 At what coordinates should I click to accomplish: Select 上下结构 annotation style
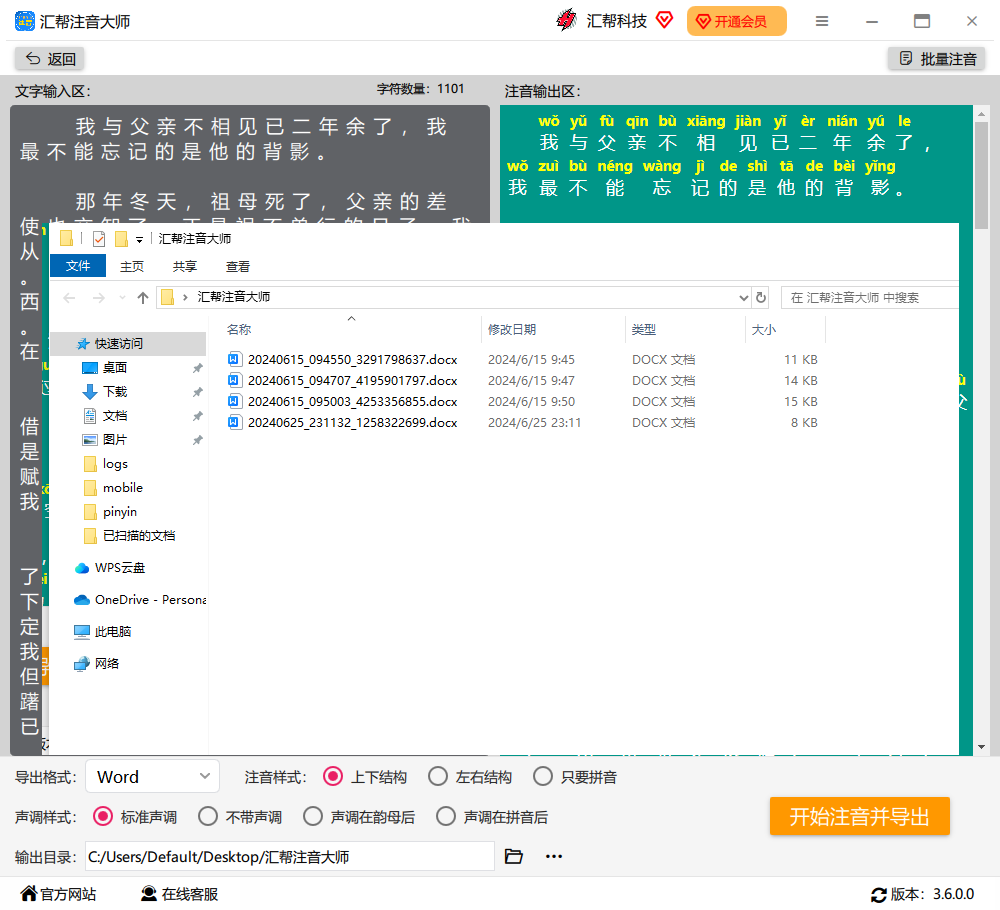tap(333, 777)
